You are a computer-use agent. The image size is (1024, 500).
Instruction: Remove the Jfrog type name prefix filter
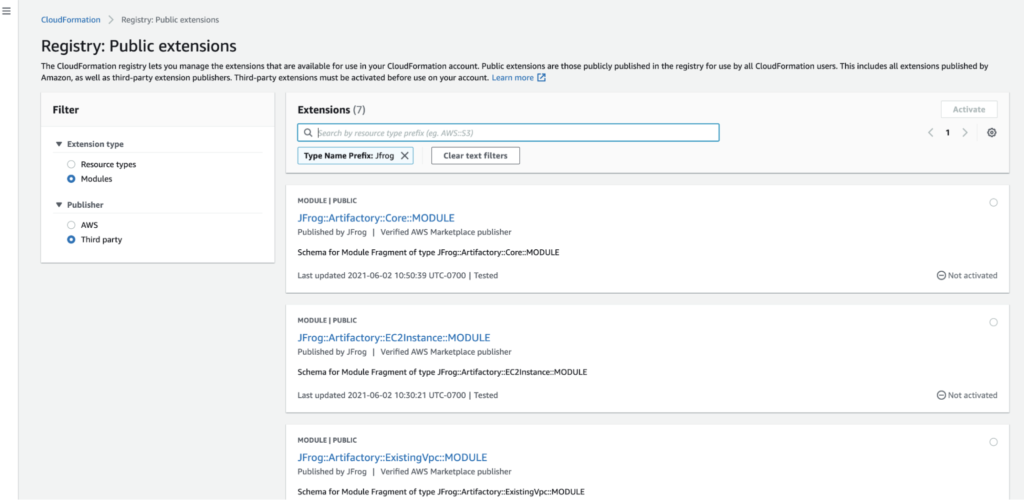(404, 156)
